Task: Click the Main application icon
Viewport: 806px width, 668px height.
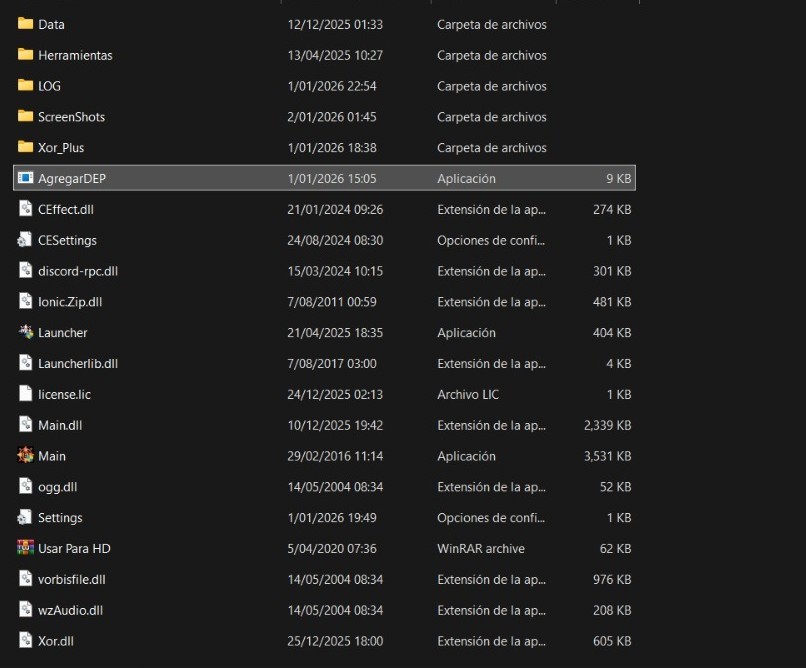Action: click(x=26, y=456)
